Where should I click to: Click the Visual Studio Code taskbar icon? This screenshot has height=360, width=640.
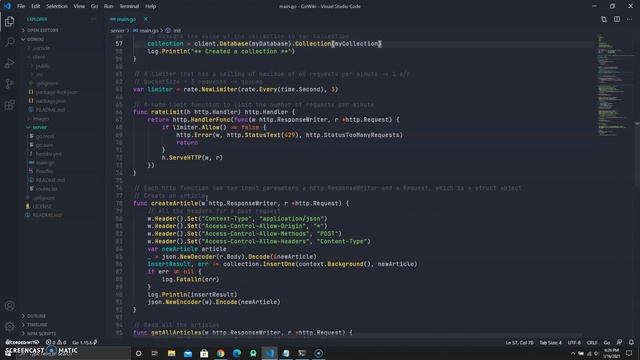269,353
